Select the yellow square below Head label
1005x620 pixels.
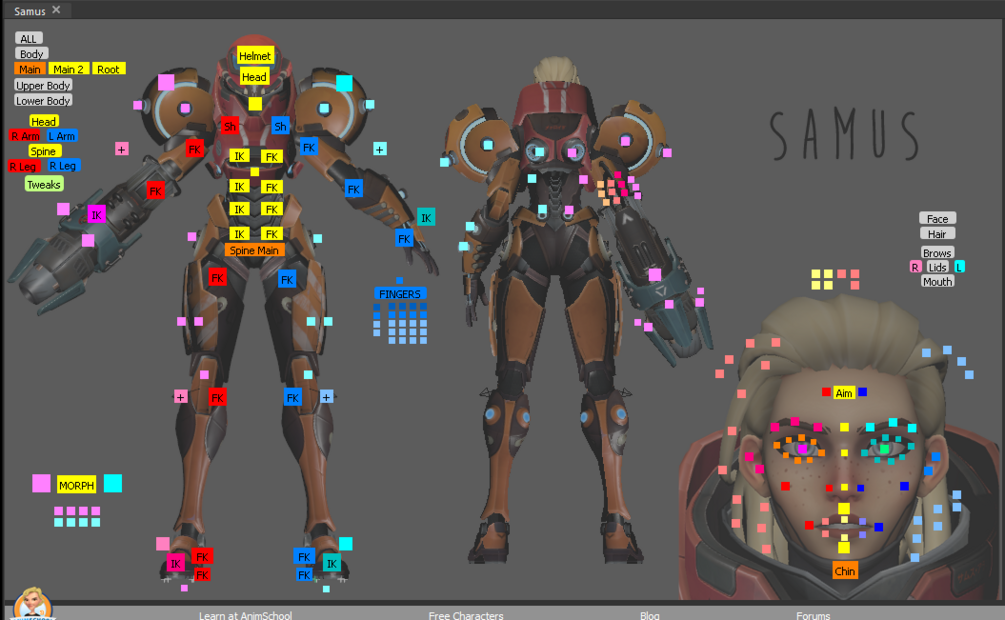(x=255, y=104)
